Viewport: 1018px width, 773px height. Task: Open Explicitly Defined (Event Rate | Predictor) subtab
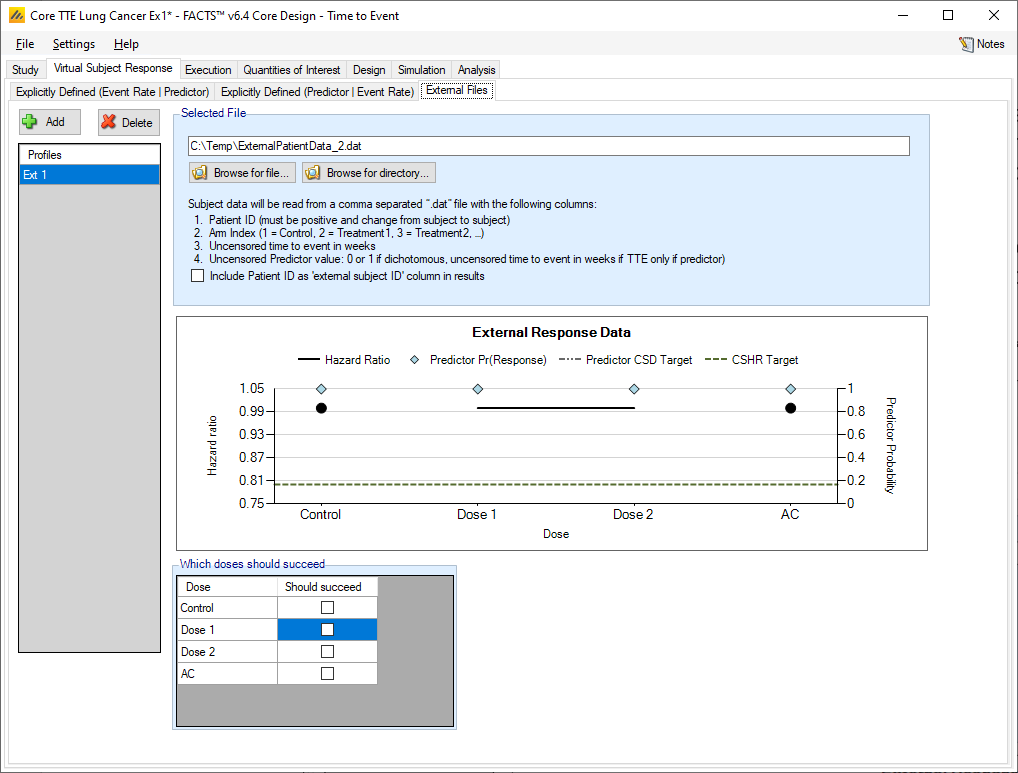(x=112, y=91)
